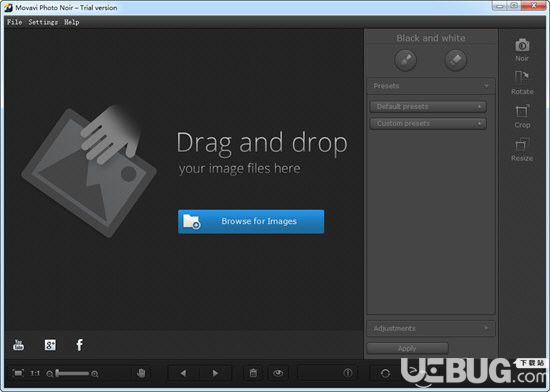Click the Browse for Images button
550x392 pixels.
(x=251, y=221)
